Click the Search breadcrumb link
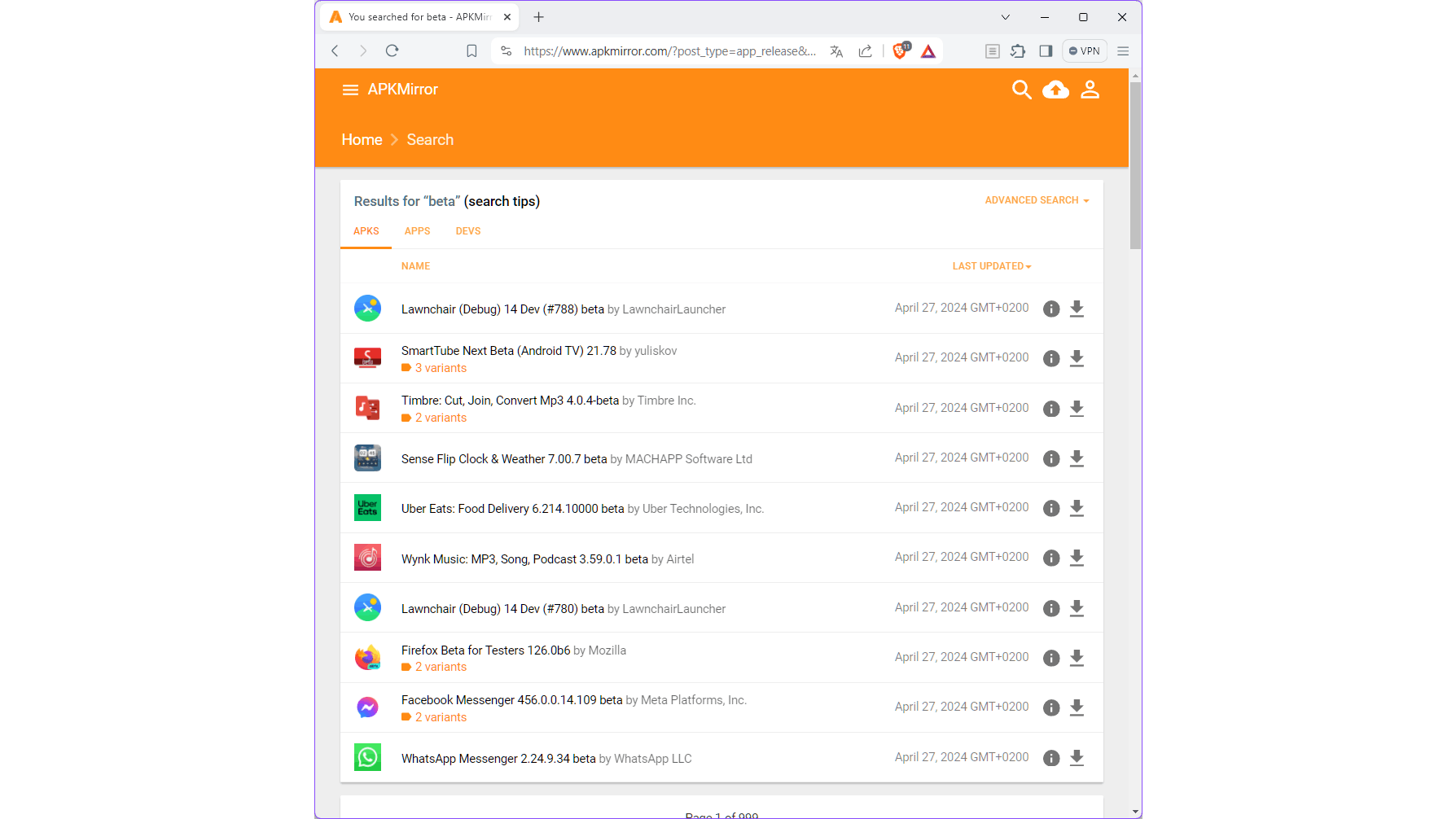The image size is (1456, 819). [x=430, y=140]
